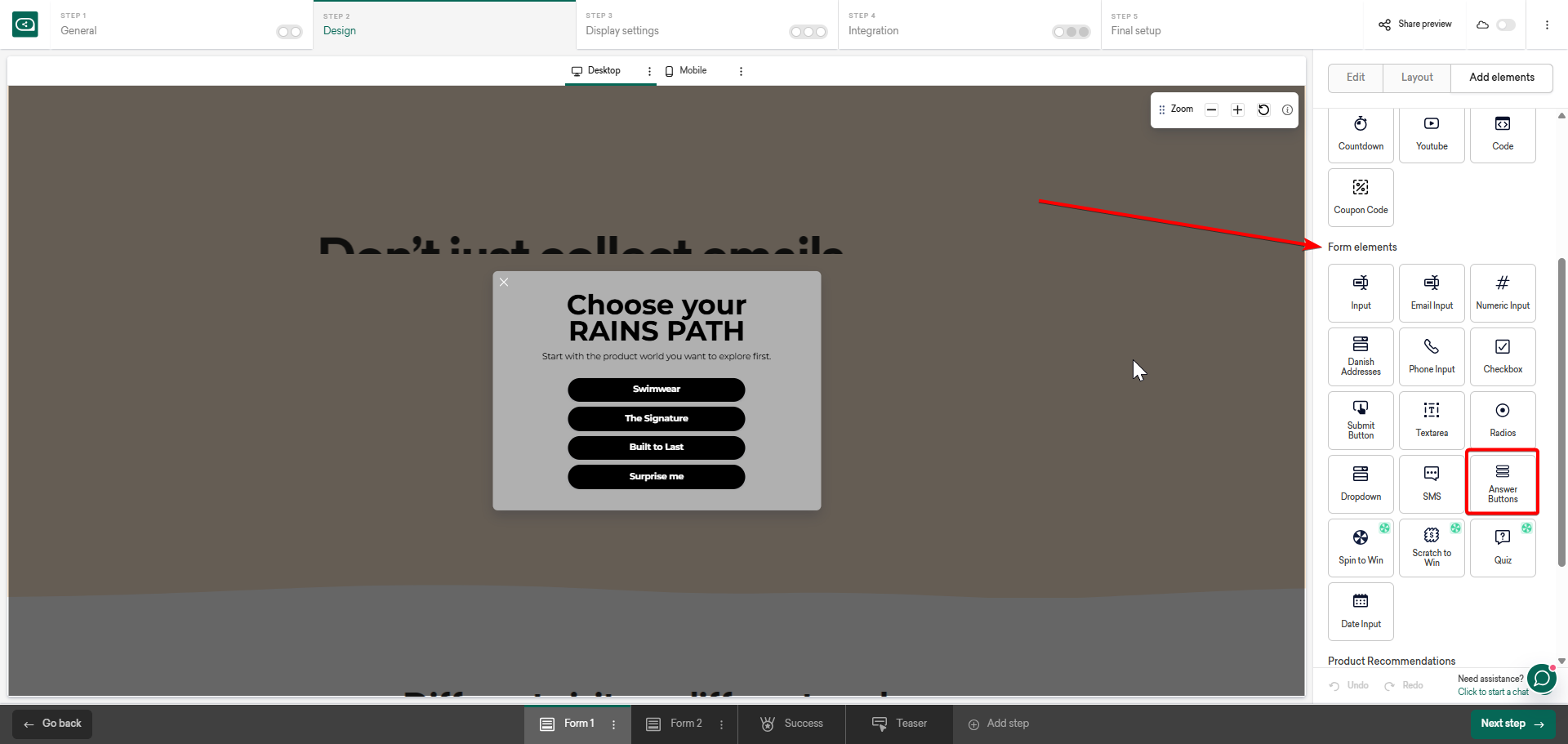
Task: Toggle the cloud publish switch
Action: click(x=1506, y=25)
